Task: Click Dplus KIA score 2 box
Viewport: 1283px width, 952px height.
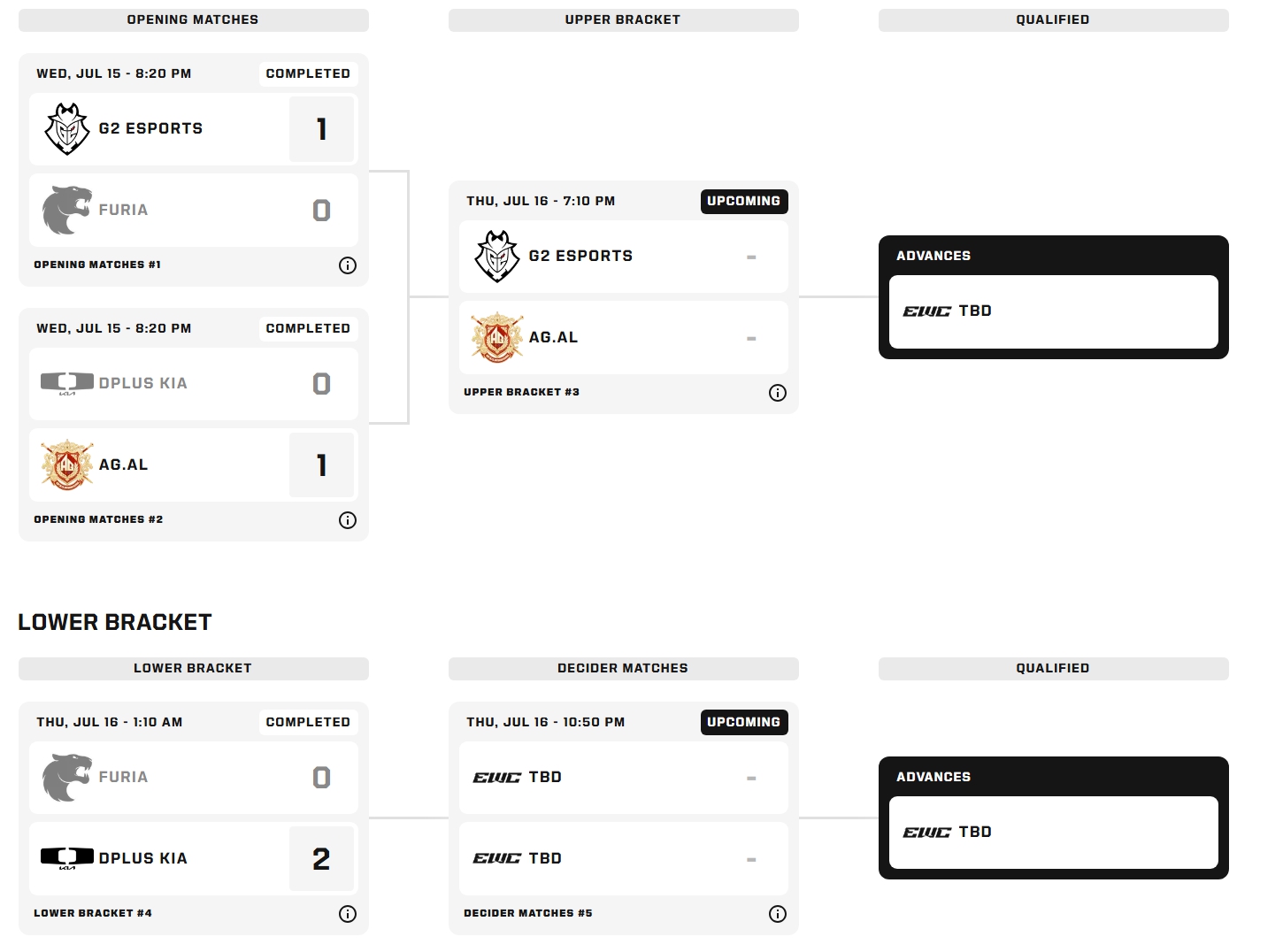Action: pos(321,859)
